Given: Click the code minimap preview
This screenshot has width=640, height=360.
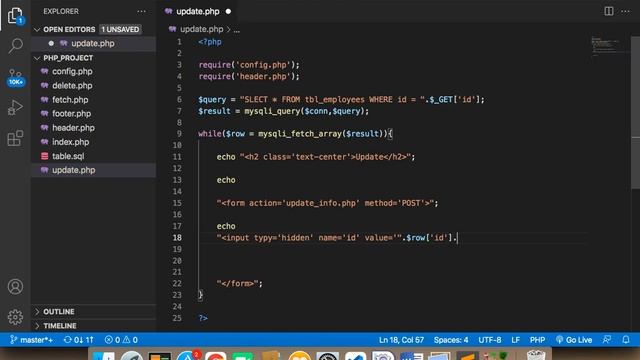Looking at the screenshot, I should click(x=605, y=46).
